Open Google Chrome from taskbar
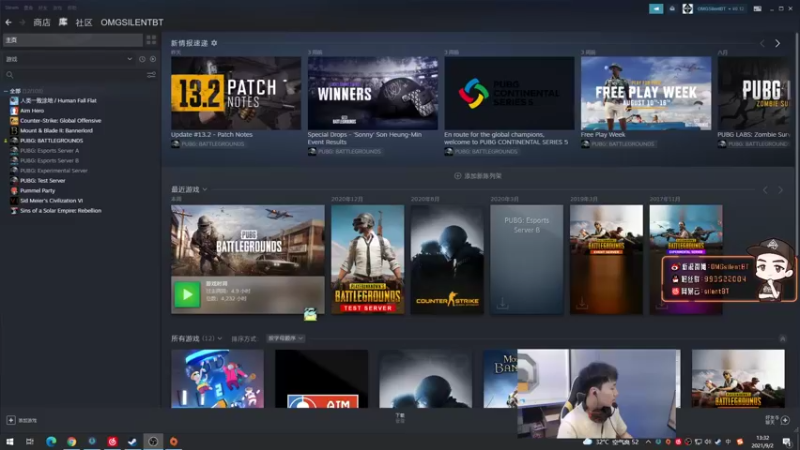This screenshot has height=450, width=800. [71, 441]
